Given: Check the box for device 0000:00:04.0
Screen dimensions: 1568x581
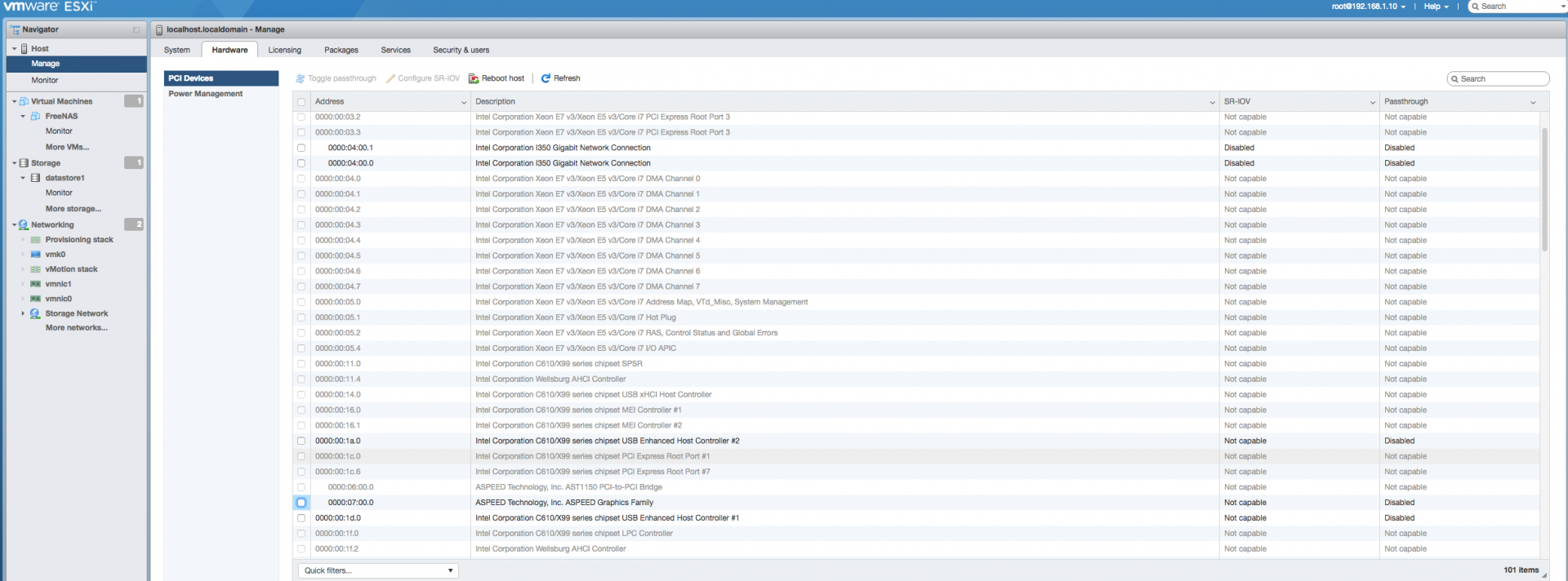Looking at the screenshot, I should pyautogui.click(x=301, y=179).
